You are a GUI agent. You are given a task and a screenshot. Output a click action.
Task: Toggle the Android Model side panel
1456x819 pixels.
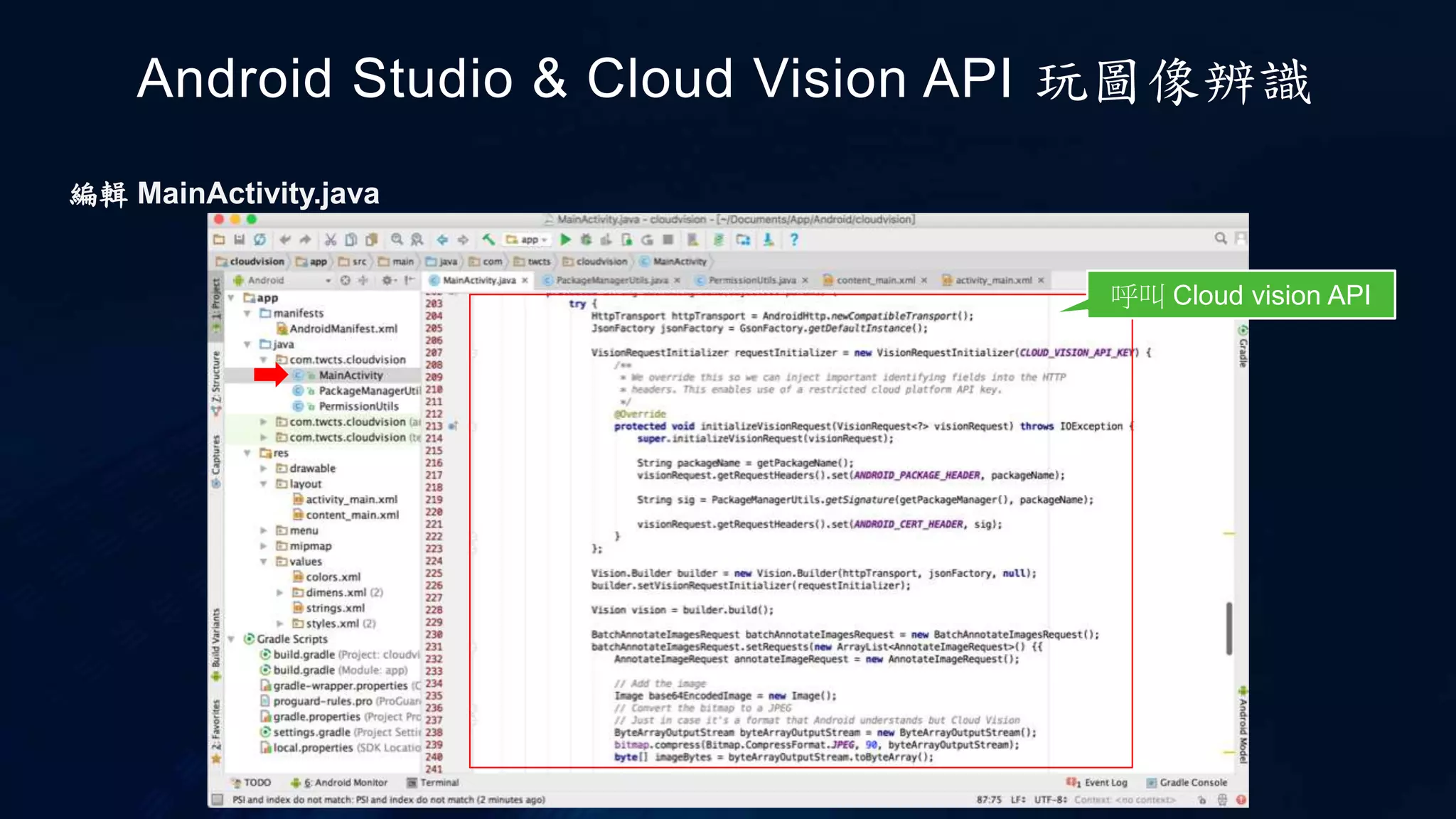coord(1243,726)
